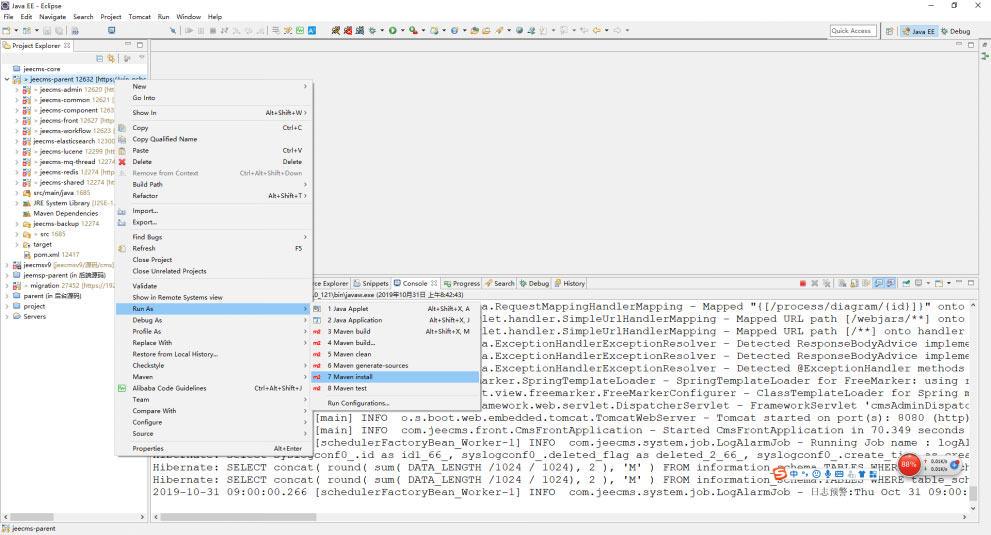
Task: Click the Debug bug icon in toolbar
Action: click(374, 31)
